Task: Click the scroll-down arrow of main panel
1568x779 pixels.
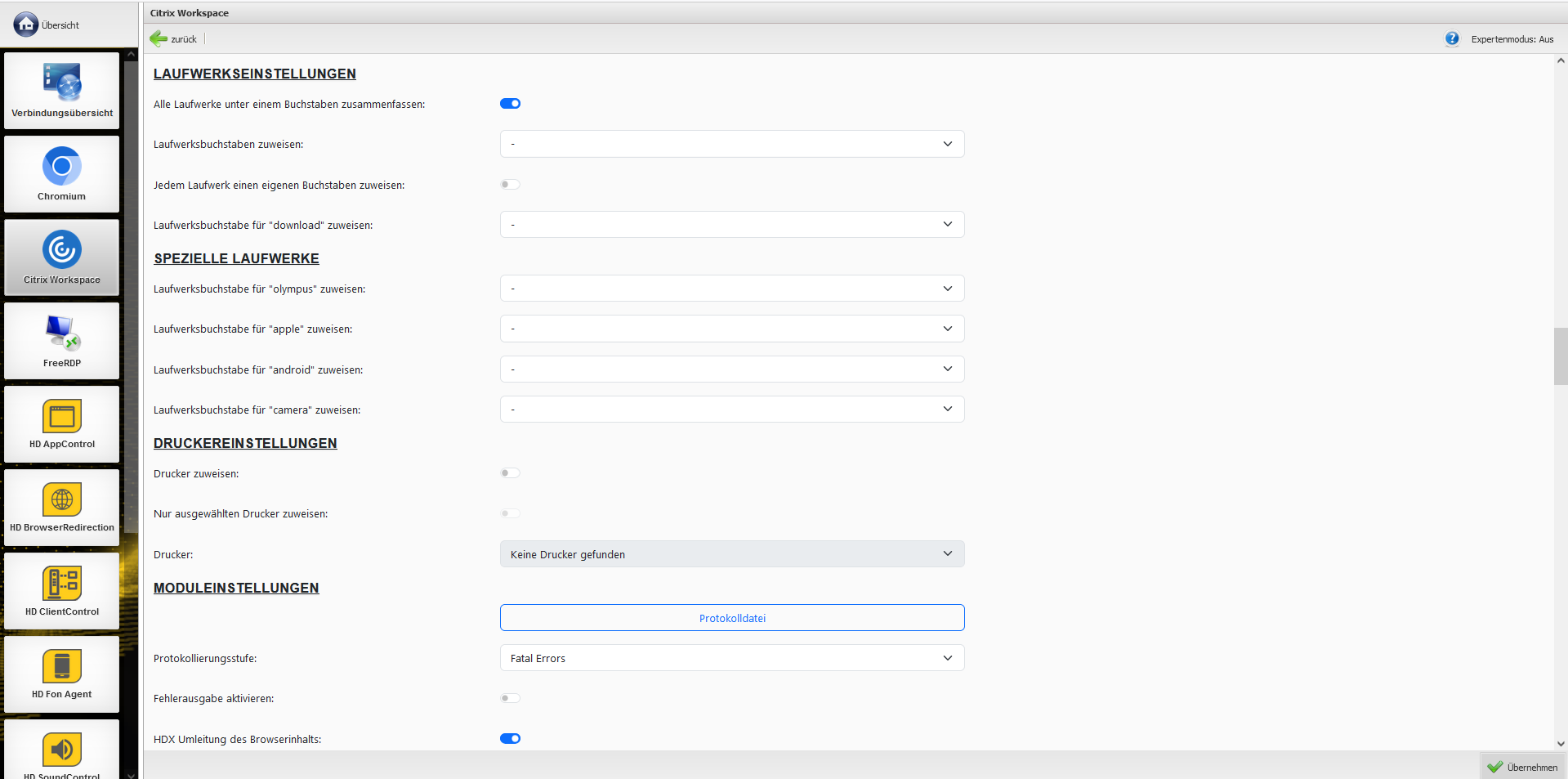Action: pos(1561,744)
